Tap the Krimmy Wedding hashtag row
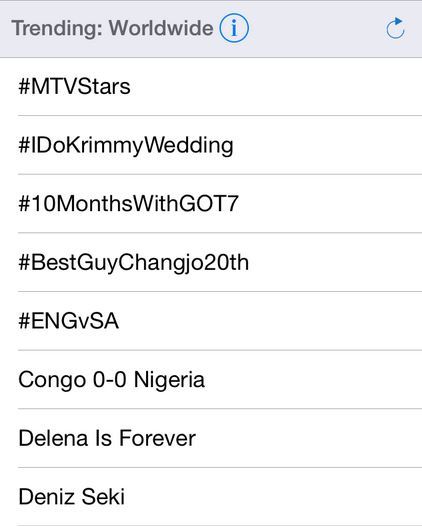This screenshot has width=422, height=526. click(211, 145)
